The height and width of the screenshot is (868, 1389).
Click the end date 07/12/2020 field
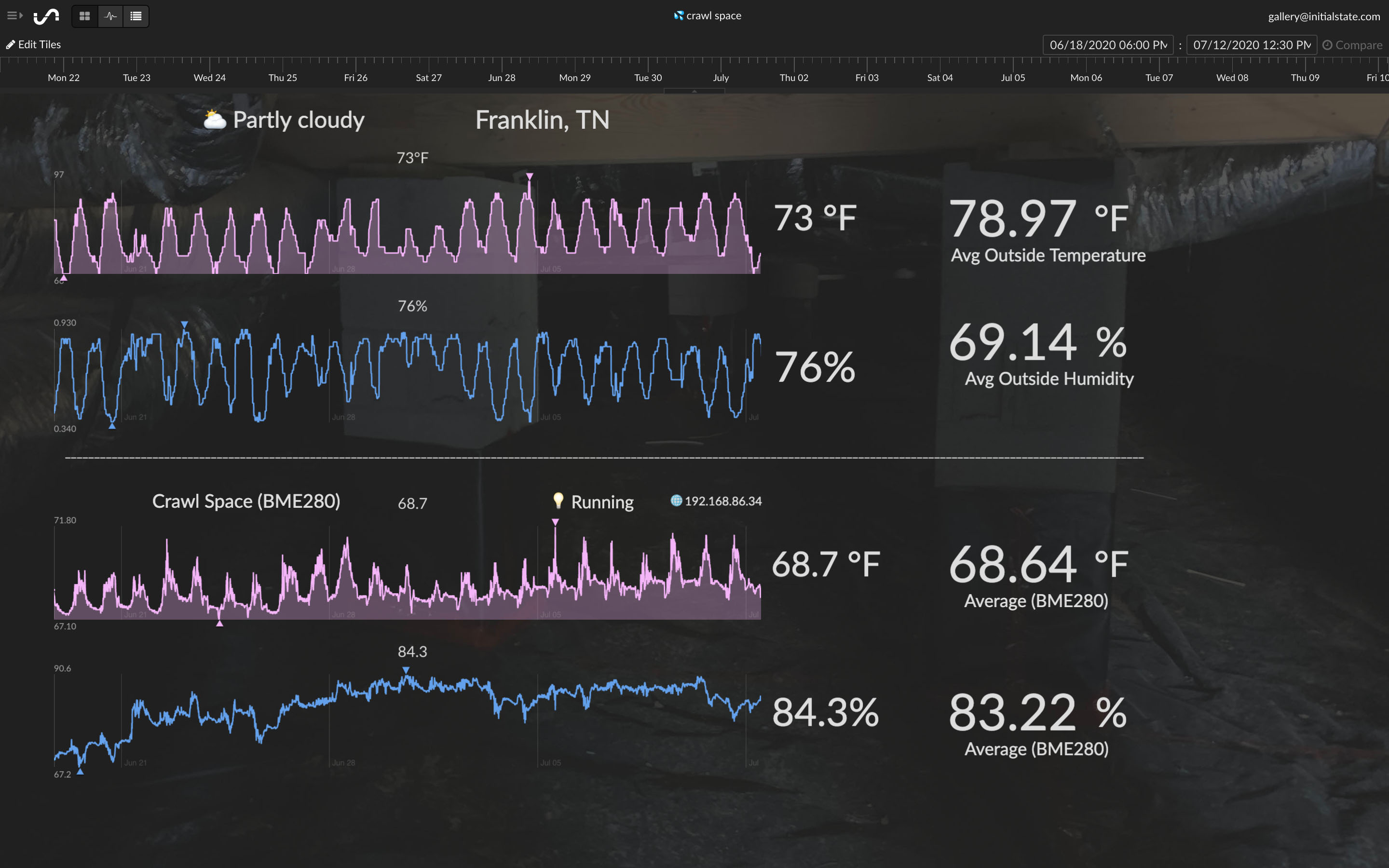click(1251, 45)
